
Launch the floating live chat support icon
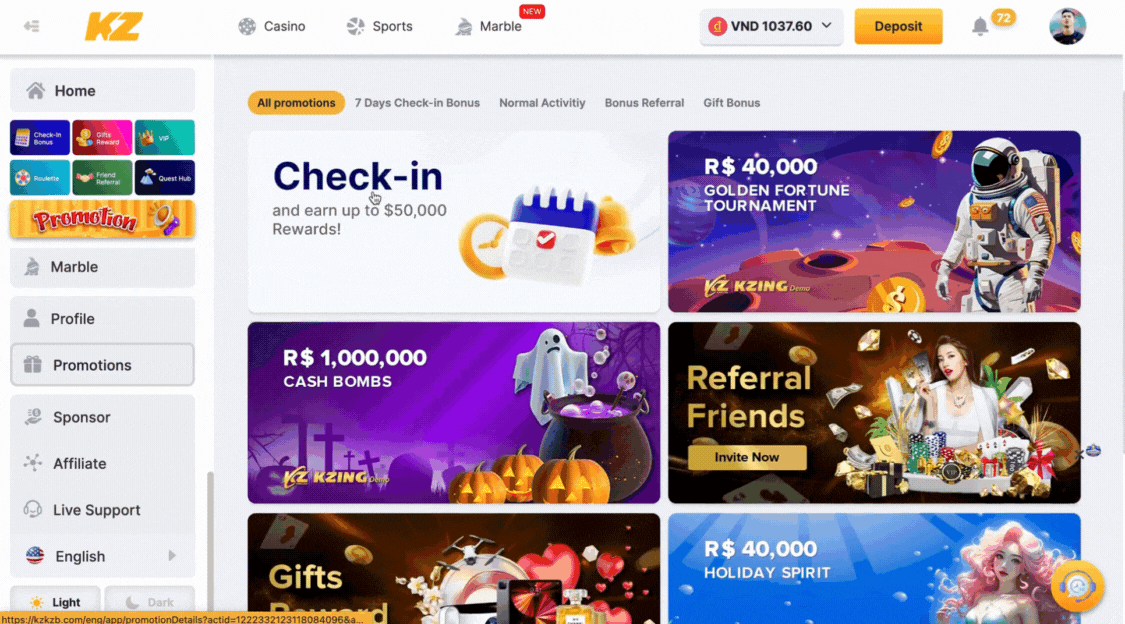tap(1077, 587)
